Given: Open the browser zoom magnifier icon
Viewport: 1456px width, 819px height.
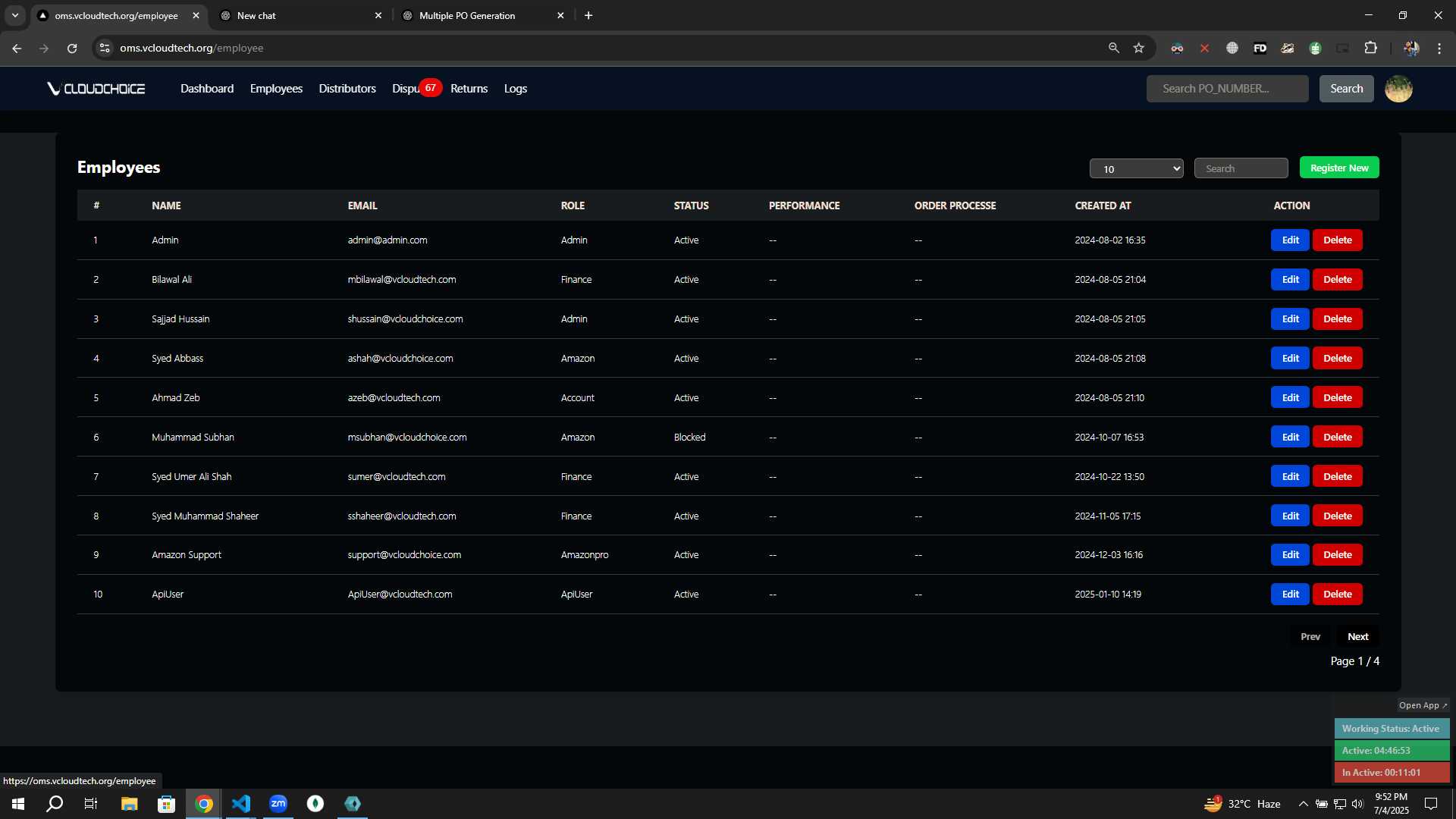Looking at the screenshot, I should 1113,48.
